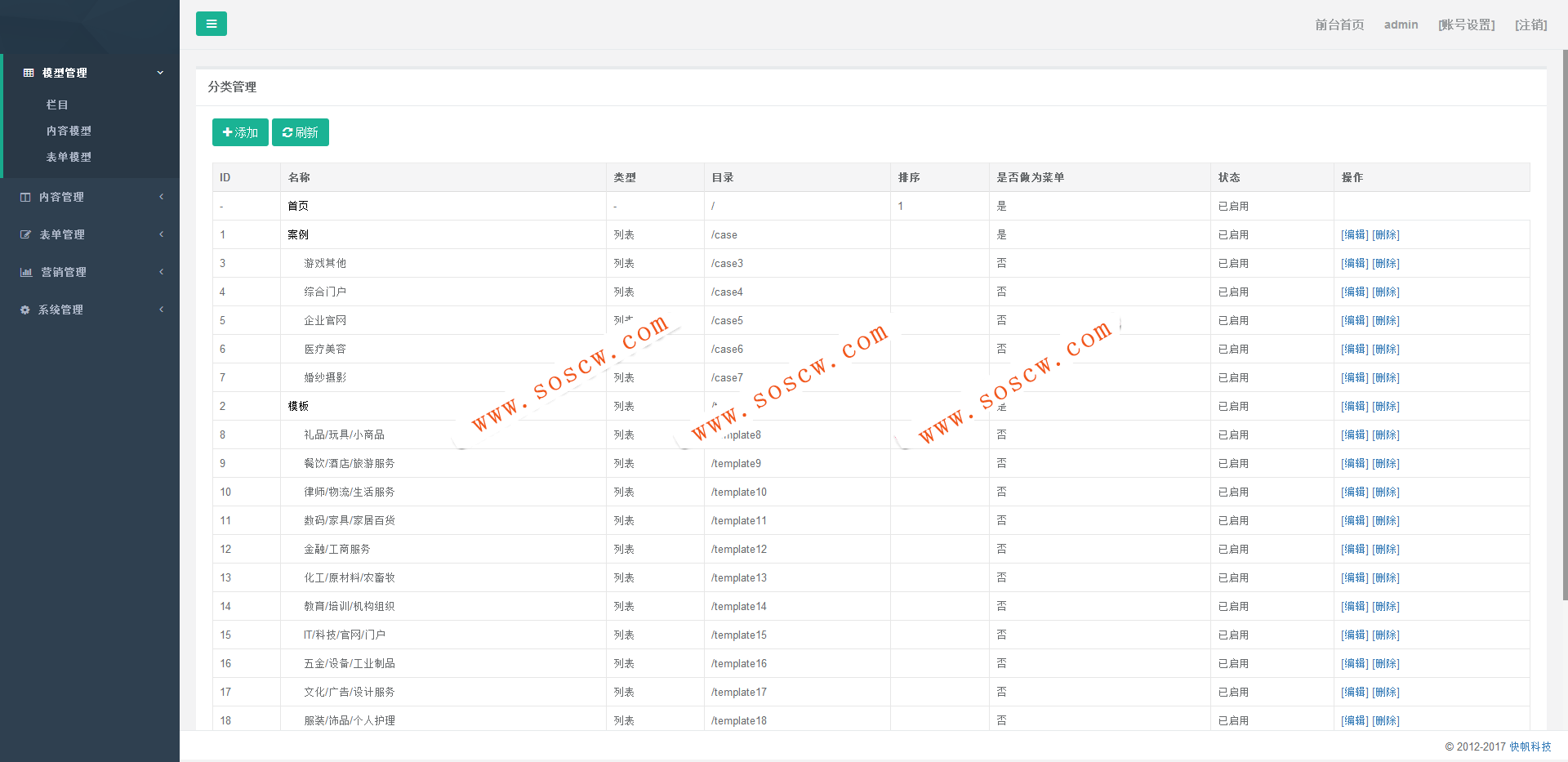Select 营销管理 in the sidebar
The width and height of the screenshot is (1568, 762).
click(x=64, y=272)
